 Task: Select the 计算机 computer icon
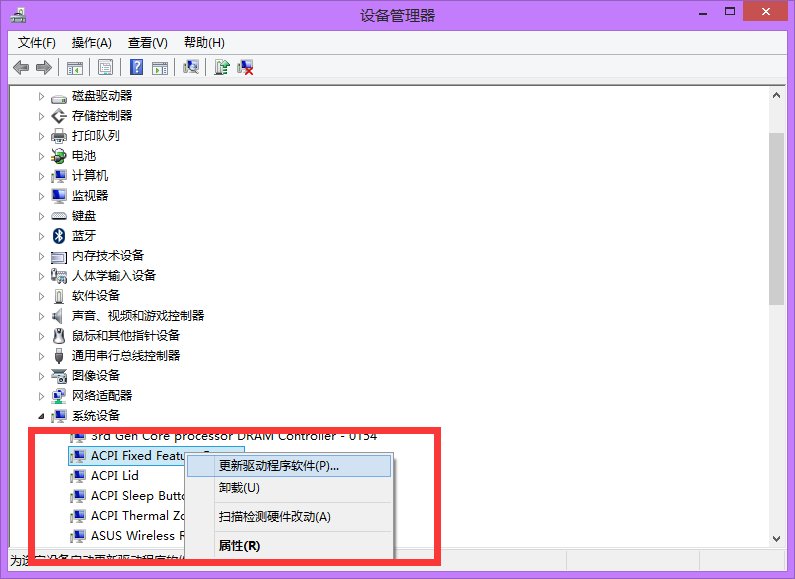(59, 176)
